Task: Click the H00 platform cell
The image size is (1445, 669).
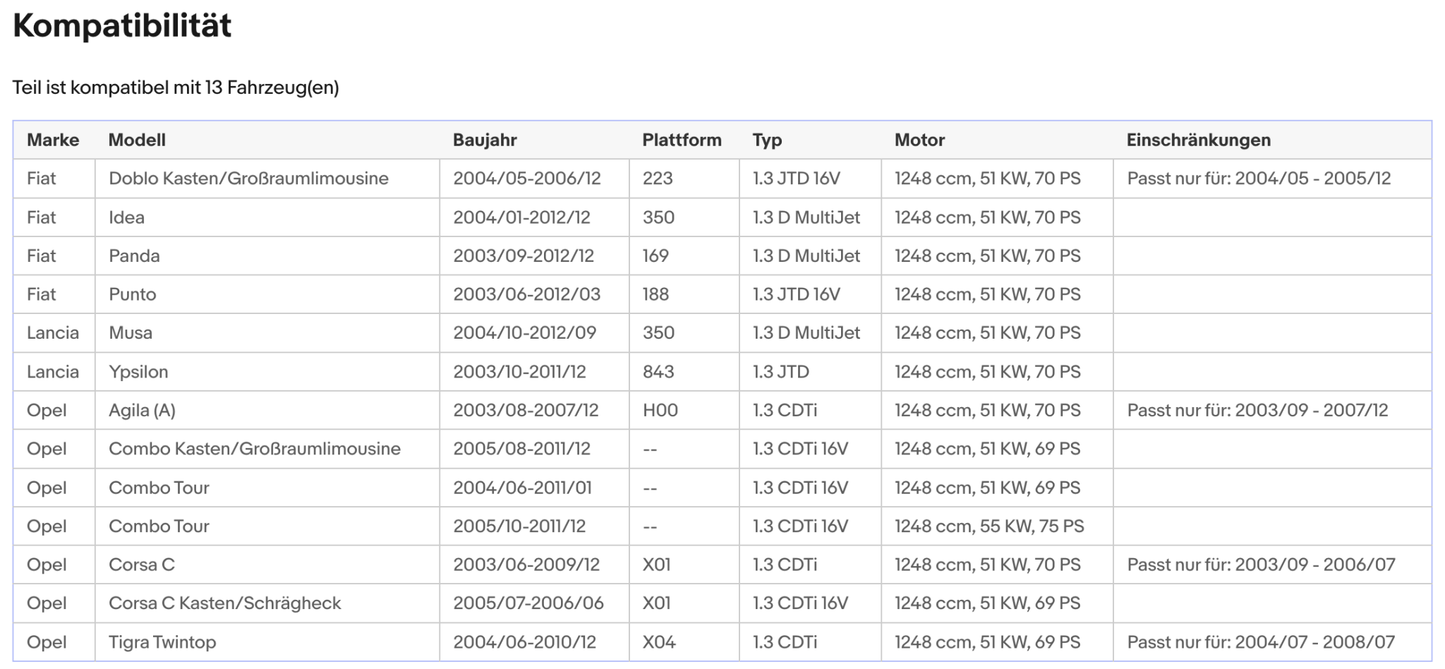Action: [x=660, y=410]
